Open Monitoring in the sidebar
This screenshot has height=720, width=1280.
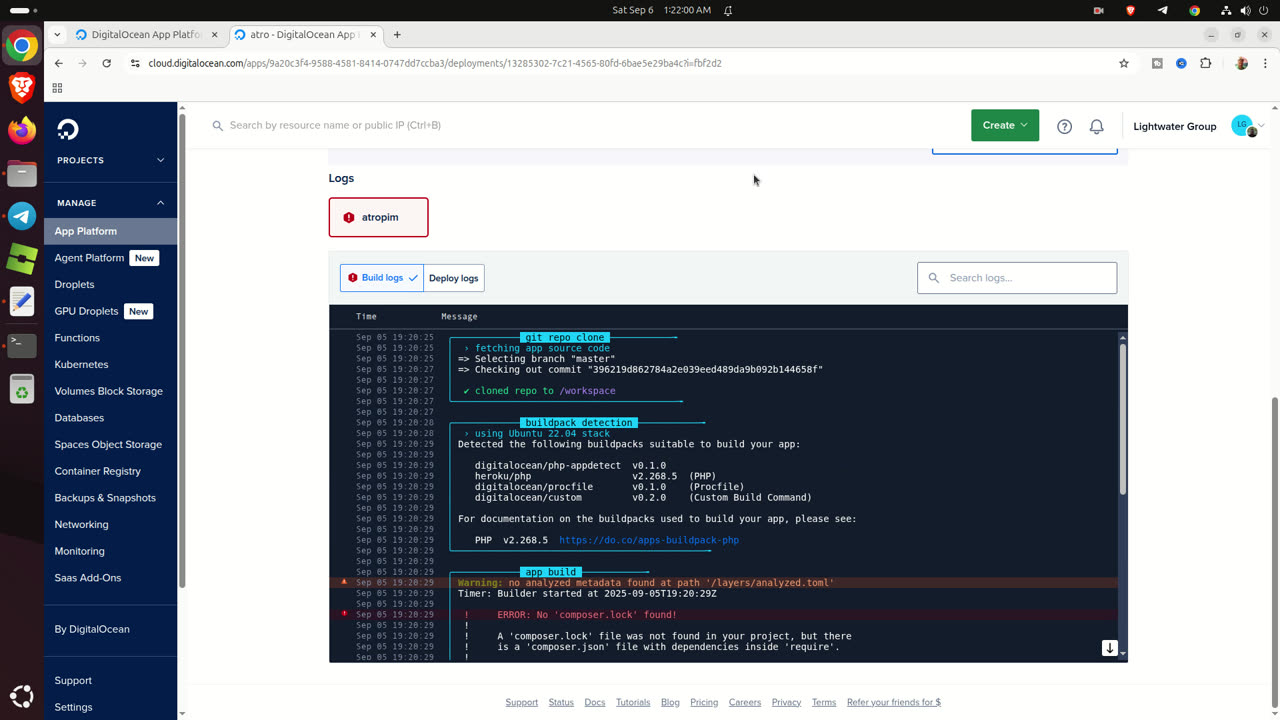[x=79, y=551]
